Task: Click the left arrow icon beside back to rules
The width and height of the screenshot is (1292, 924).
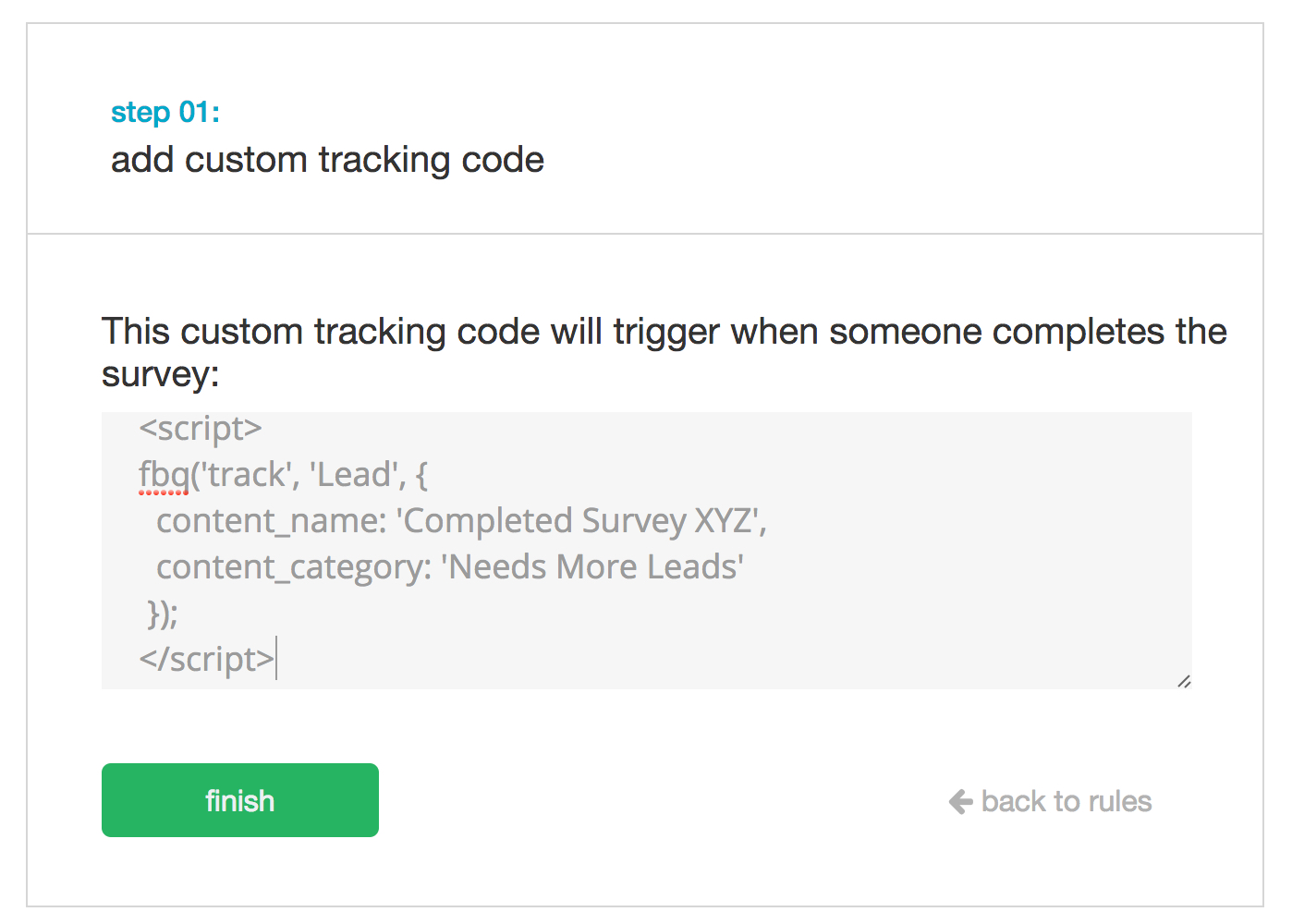Action: (961, 801)
